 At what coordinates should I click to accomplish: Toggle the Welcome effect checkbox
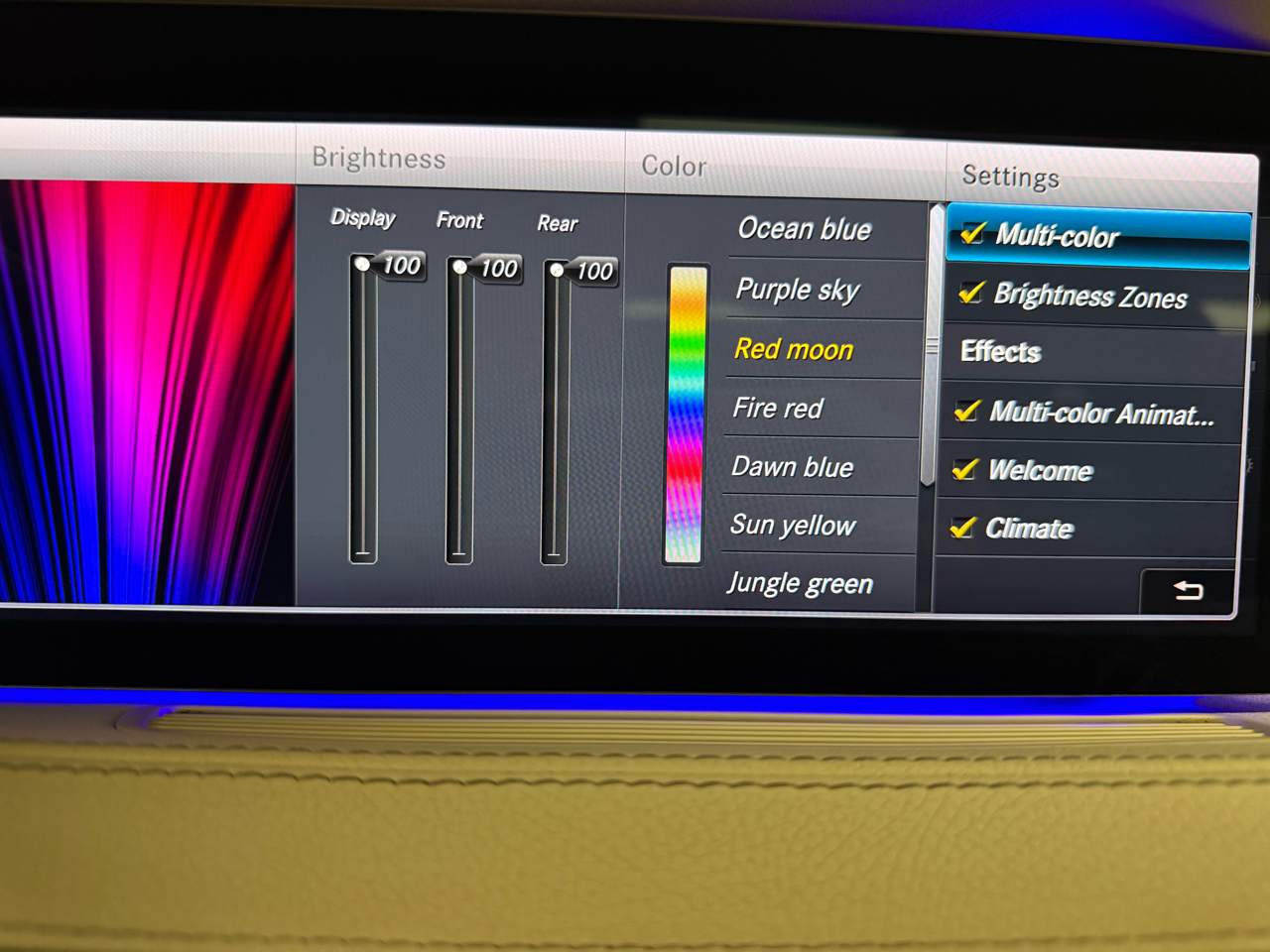click(x=964, y=469)
